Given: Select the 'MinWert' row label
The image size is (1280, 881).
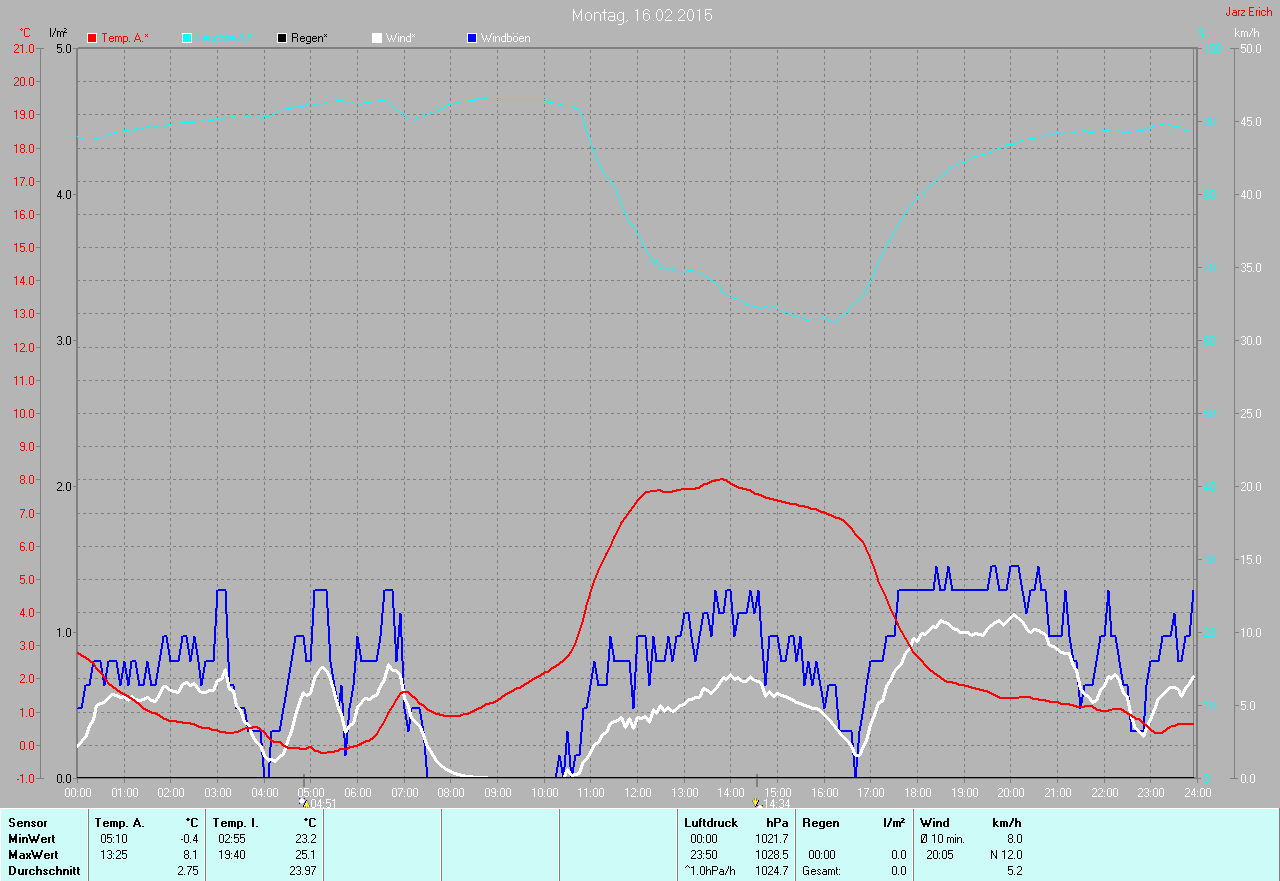Looking at the screenshot, I should [33, 839].
